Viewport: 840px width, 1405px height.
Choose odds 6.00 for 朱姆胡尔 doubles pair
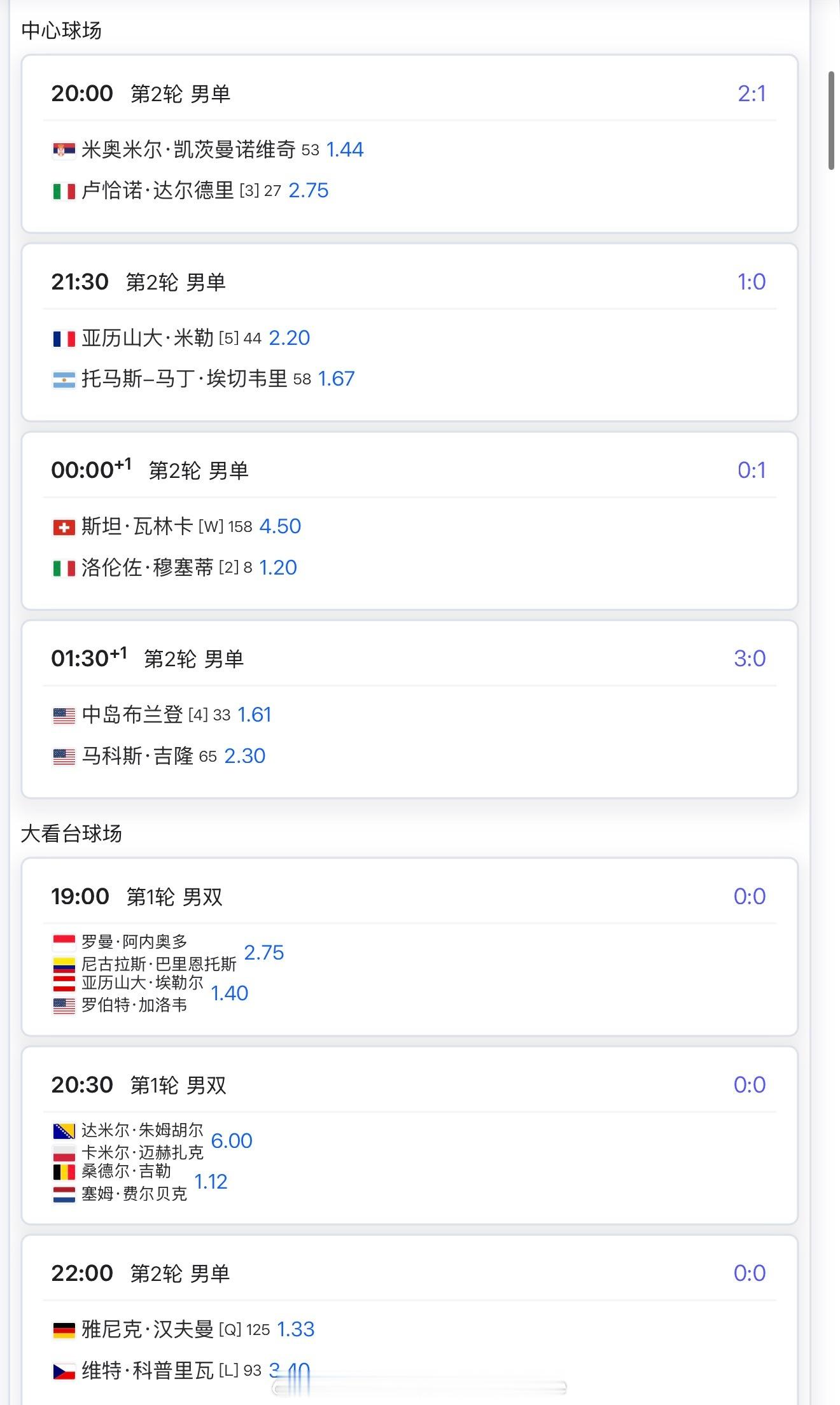pyautogui.click(x=232, y=1141)
